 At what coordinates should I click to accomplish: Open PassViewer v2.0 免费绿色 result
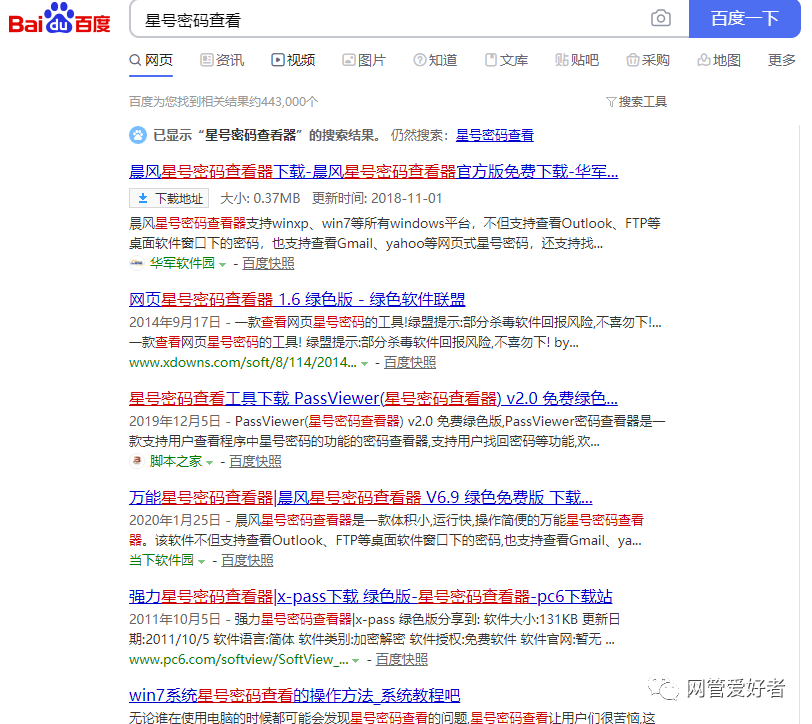(x=373, y=398)
